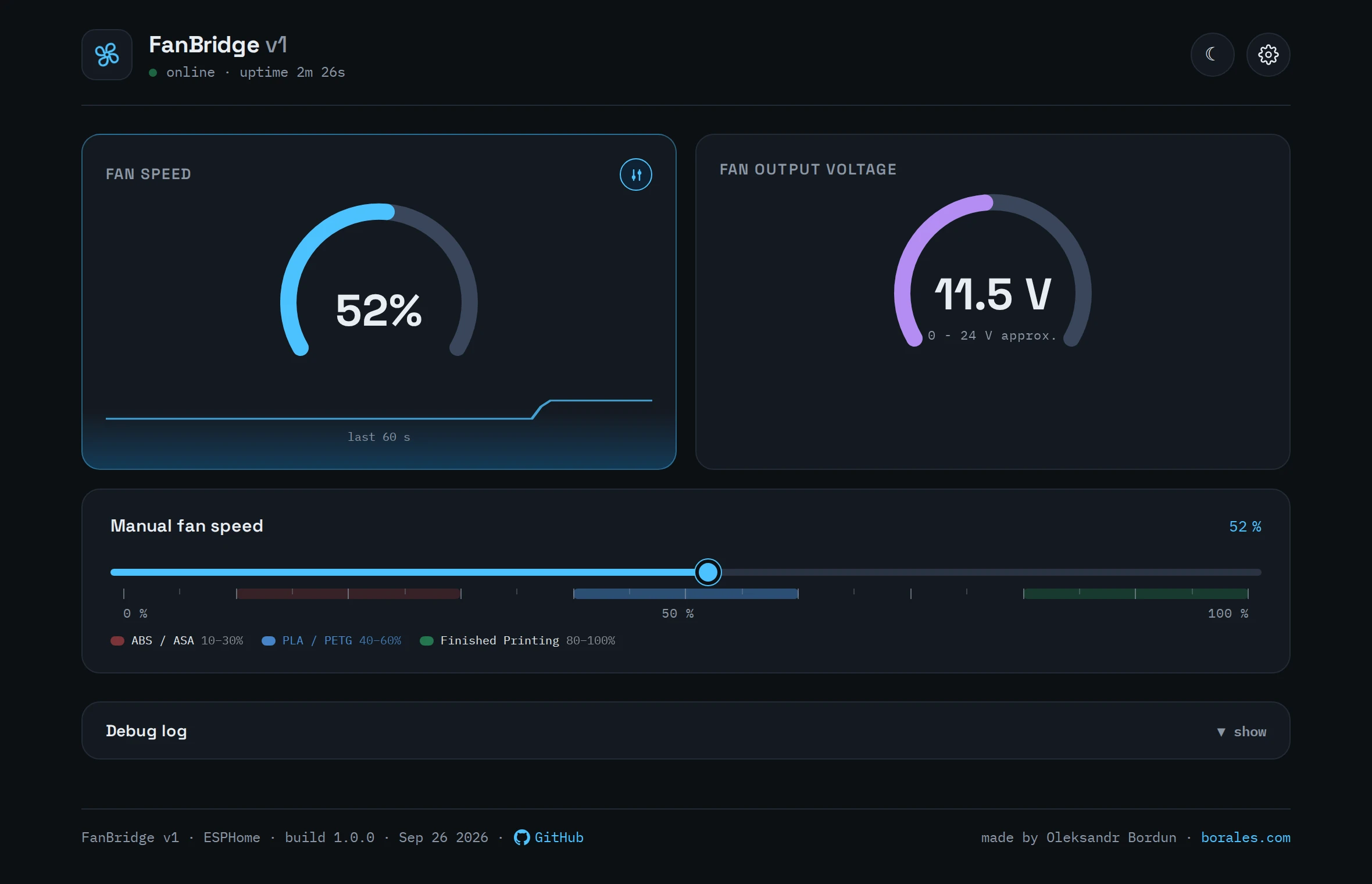Image resolution: width=1372 pixels, height=884 pixels.
Task: Click the "52 %" manual speed value
Action: pyautogui.click(x=1245, y=526)
